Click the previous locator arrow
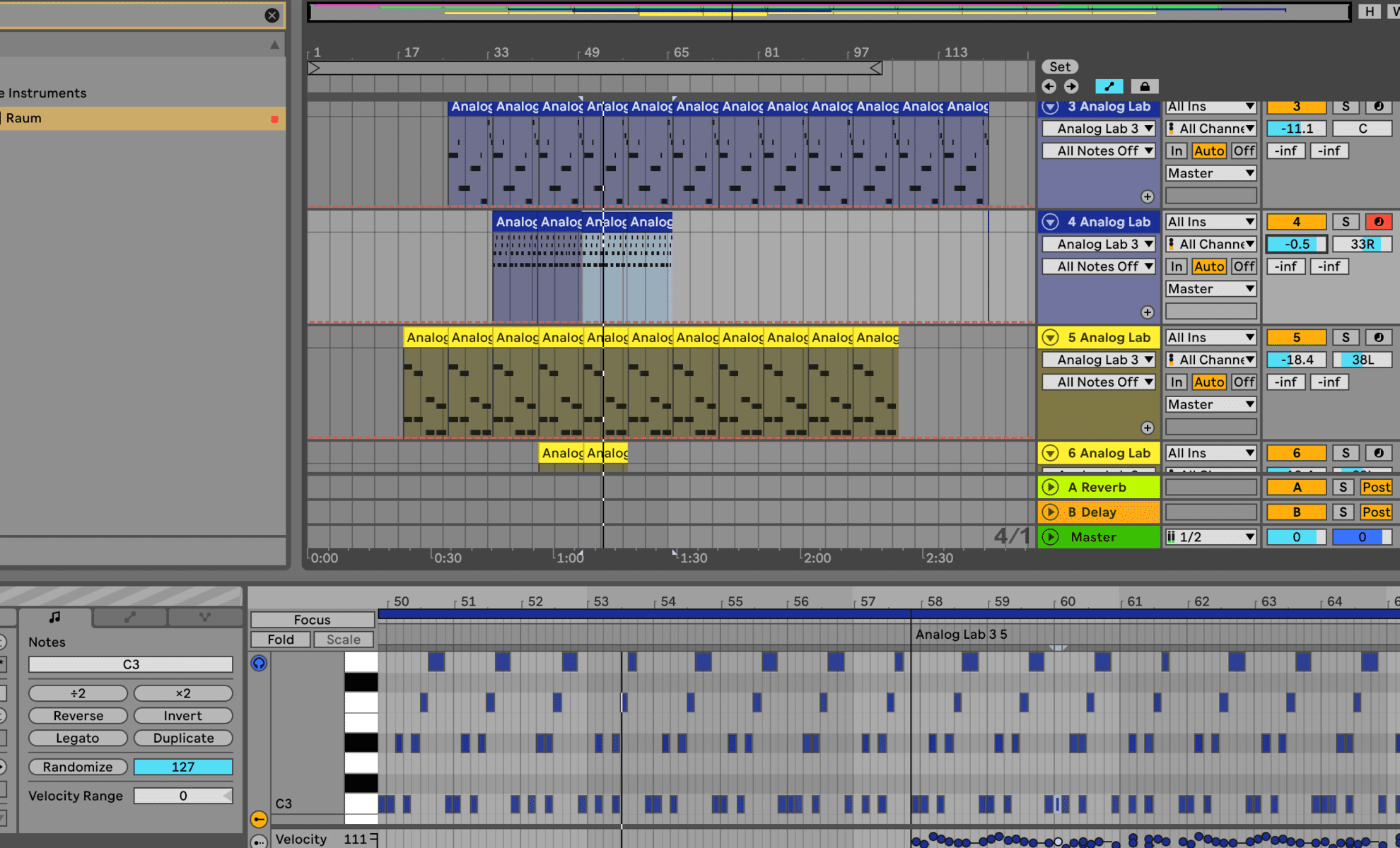 coord(1049,86)
